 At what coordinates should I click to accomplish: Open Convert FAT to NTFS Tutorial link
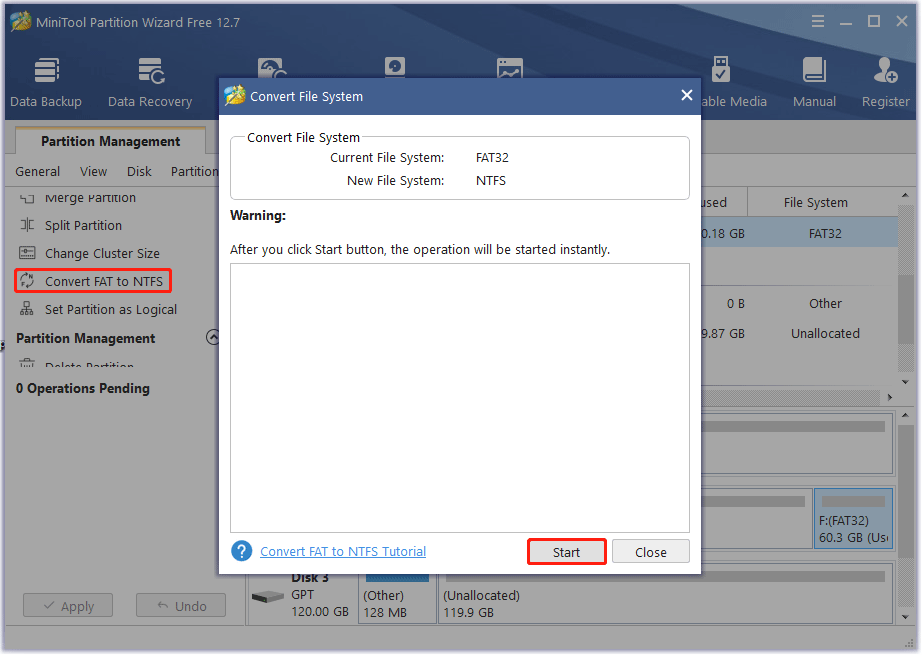click(343, 552)
